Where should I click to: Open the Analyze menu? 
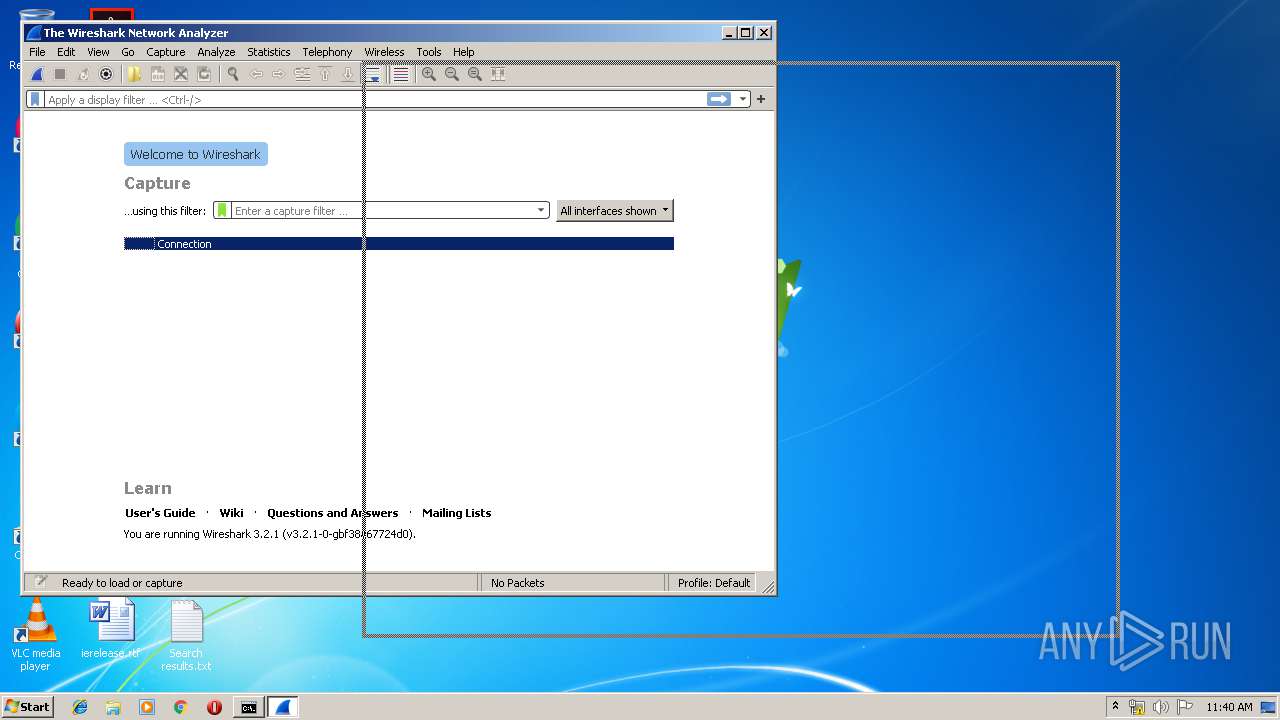point(216,52)
